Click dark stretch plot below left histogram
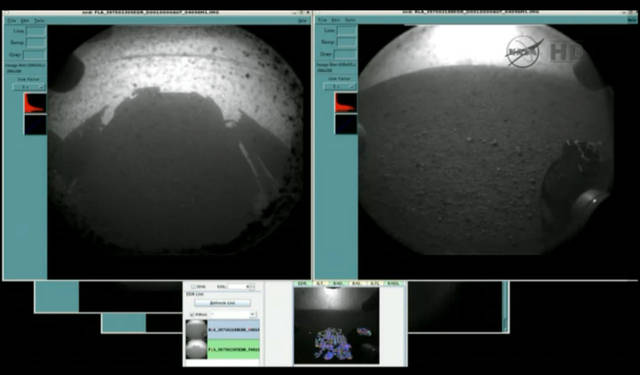640x375 pixels. (36, 124)
